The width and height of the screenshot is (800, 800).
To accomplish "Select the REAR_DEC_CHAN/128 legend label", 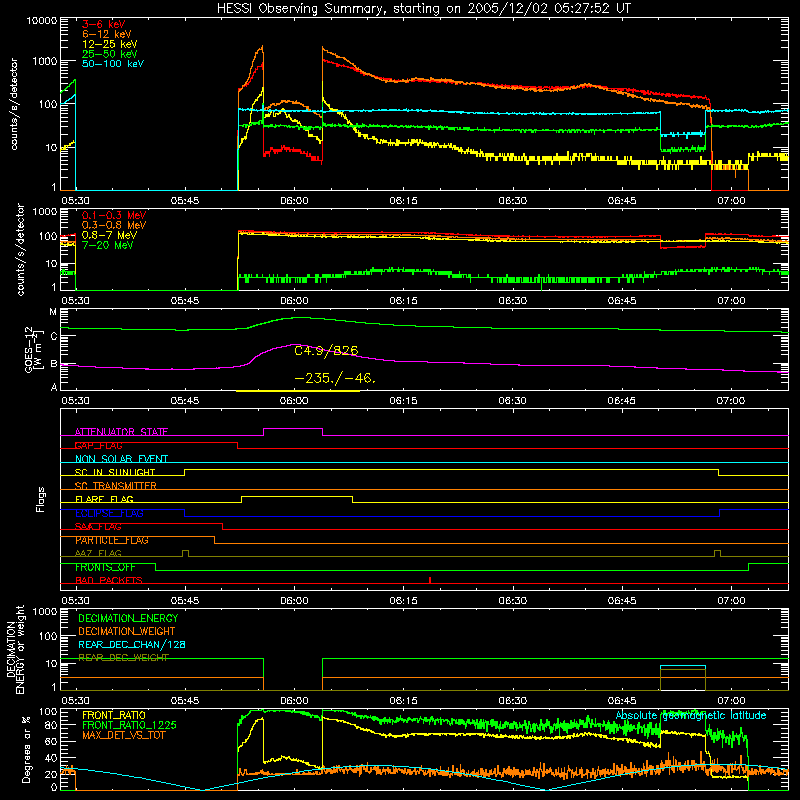I will (x=132, y=645).
